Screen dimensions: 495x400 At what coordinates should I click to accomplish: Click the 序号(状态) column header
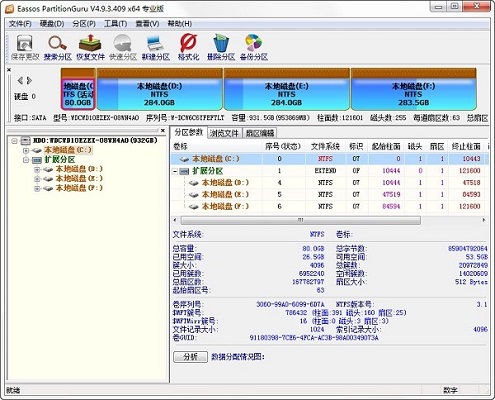point(284,146)
